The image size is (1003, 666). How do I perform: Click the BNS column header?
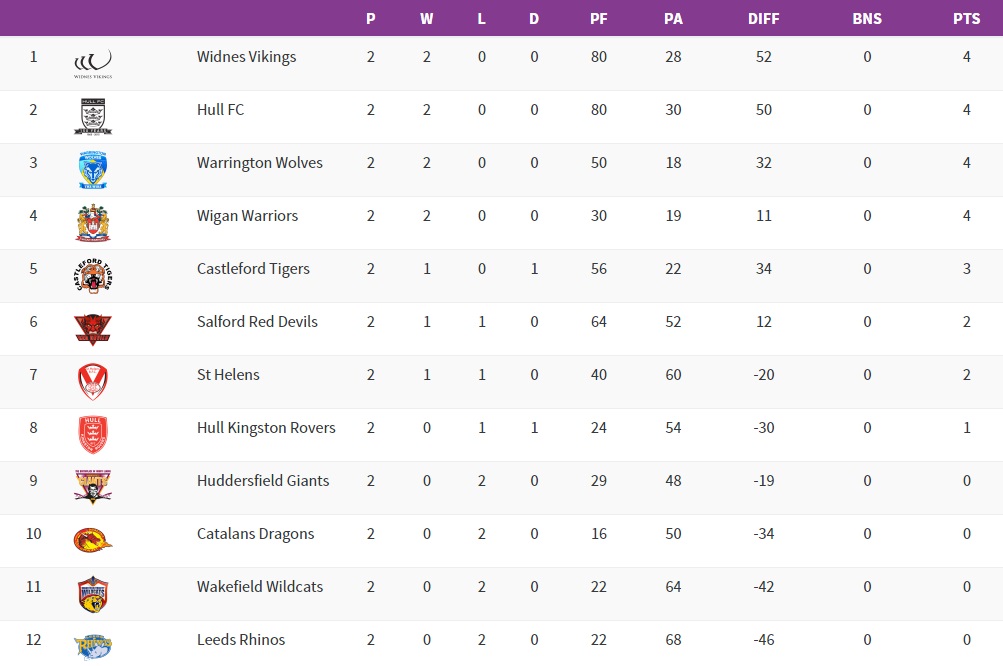[867, 19]
